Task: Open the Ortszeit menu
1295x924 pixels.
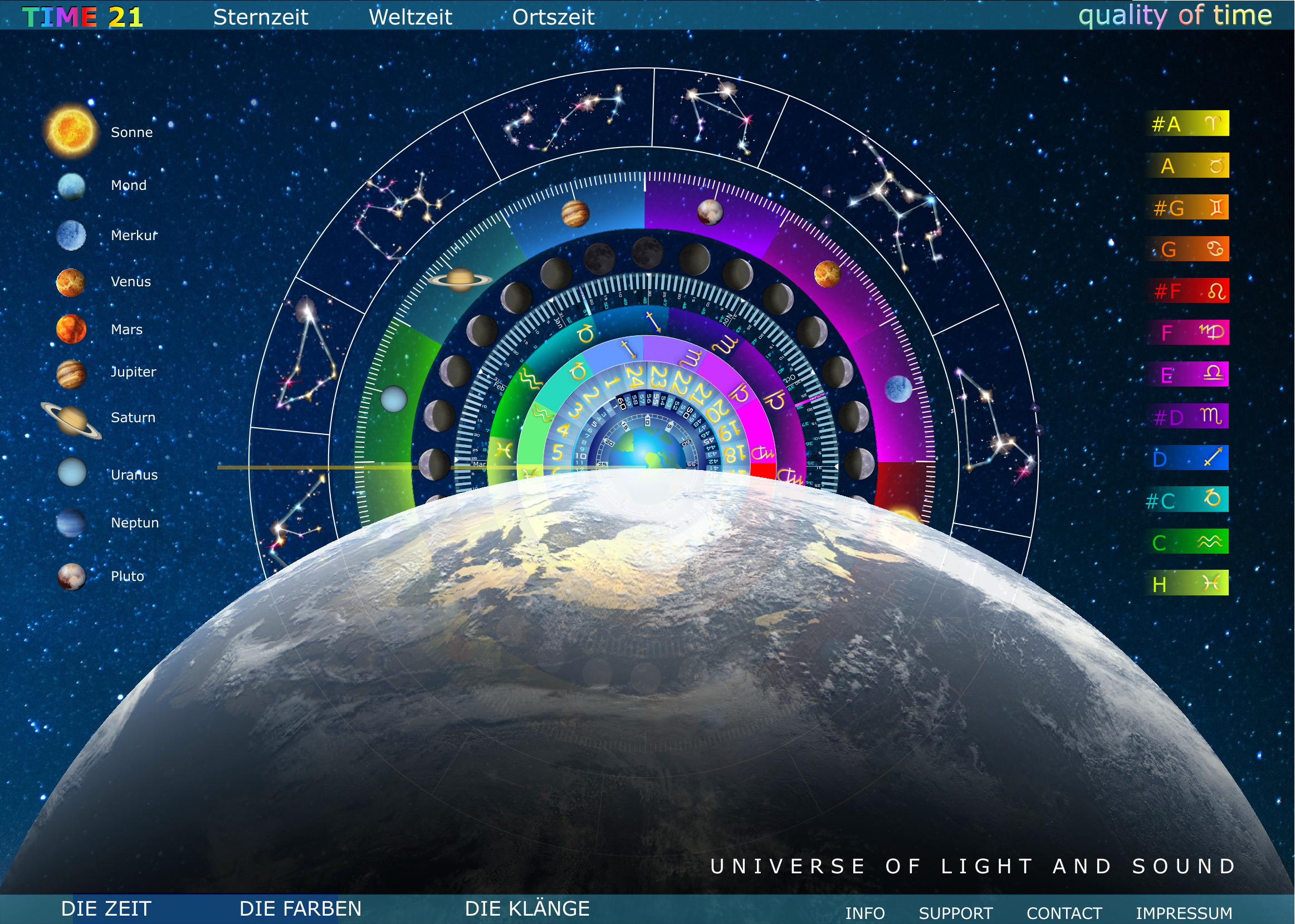Action: pos(553,17)
